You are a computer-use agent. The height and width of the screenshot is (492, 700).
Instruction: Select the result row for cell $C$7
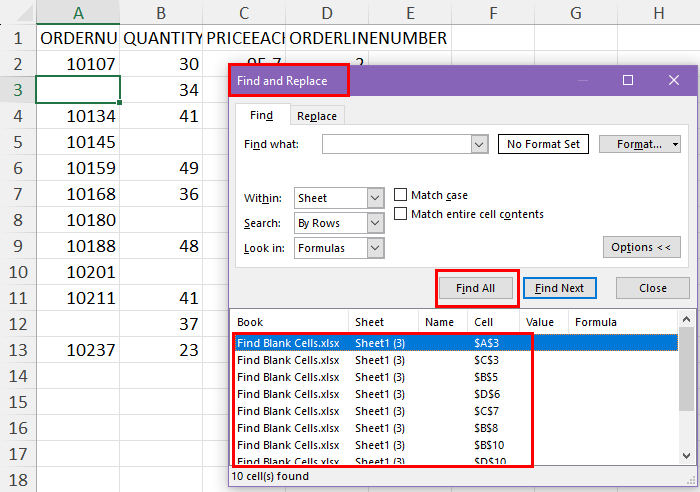(x=456, y=411)
